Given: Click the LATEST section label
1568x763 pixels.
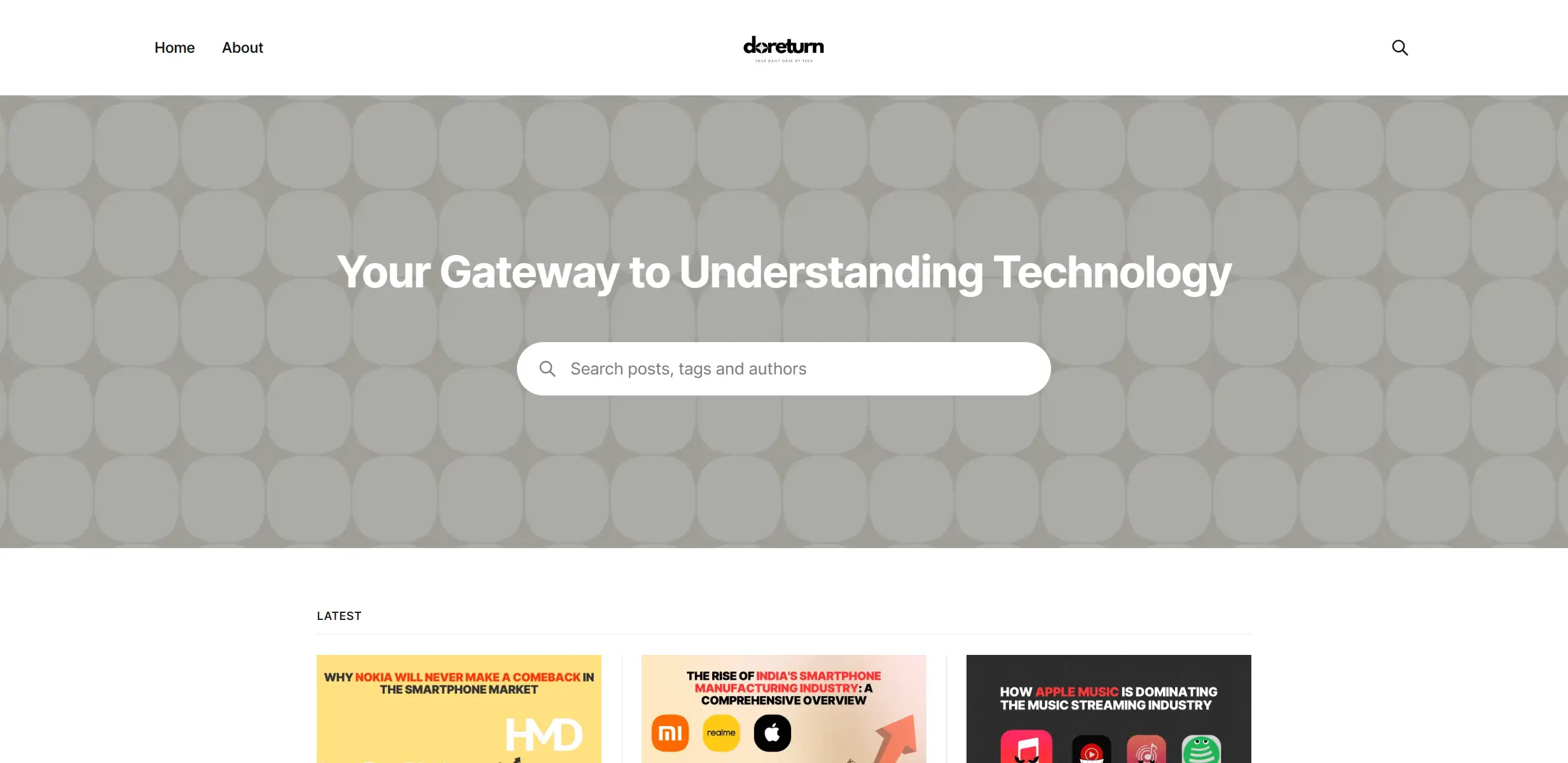Looking at the screenshot, I should pos(339,616).
